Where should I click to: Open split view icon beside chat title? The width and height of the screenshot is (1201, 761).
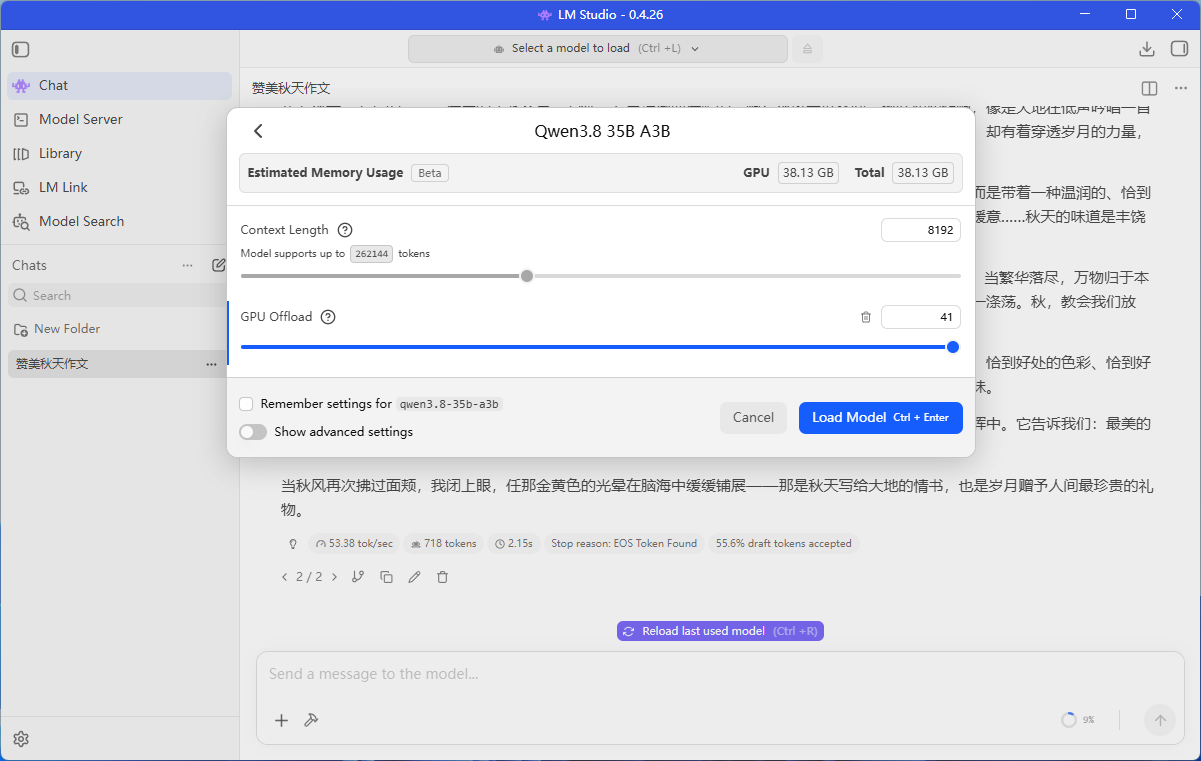point(1149,89)
